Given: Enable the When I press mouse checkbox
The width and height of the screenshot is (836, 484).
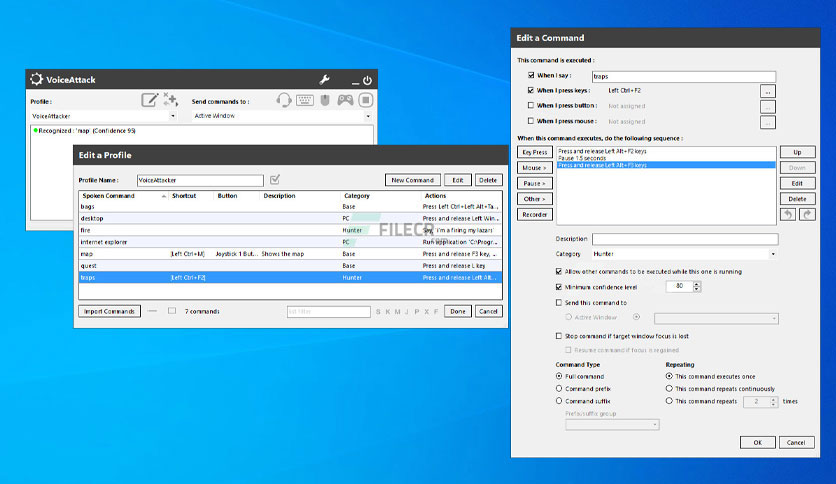Looking at the screenshot, I should tap(531, 121).
